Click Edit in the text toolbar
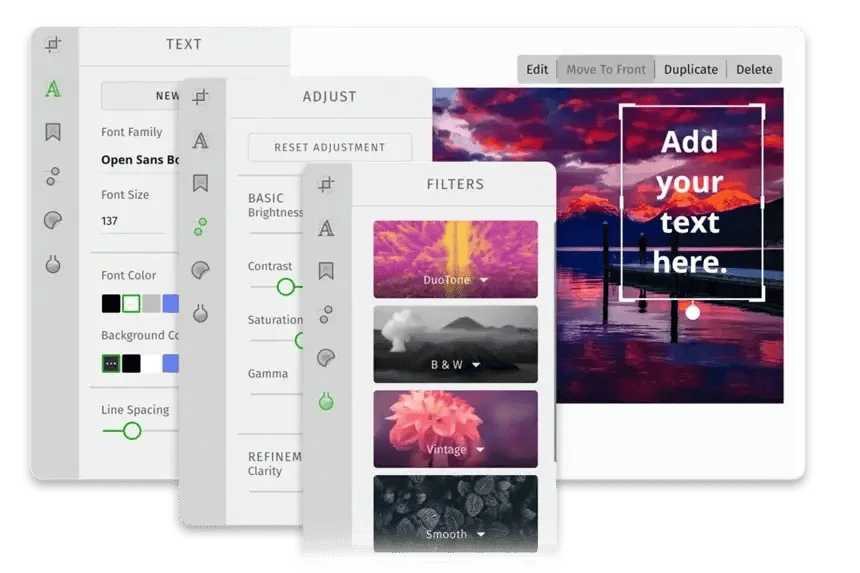This screenshot has height=573, width=860. tap(537, 70)
